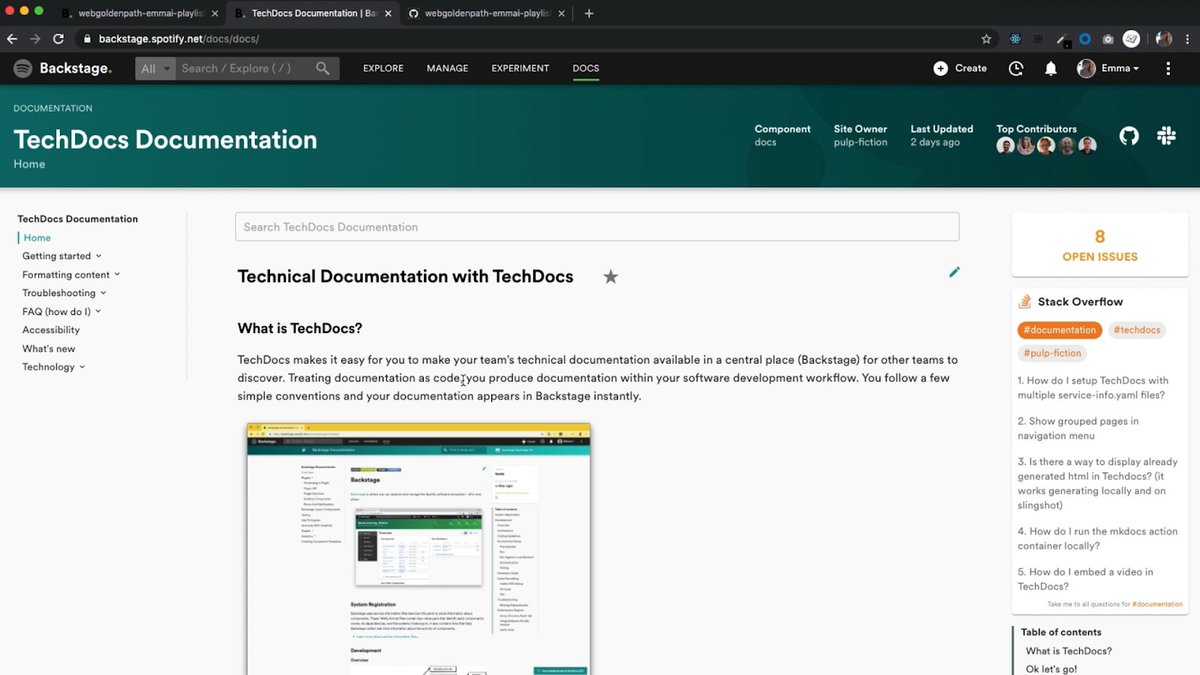The width and height of the screenshot is (1200, 675).
Task: Click the Create button in the navbar
Action: tap(959, 68)
